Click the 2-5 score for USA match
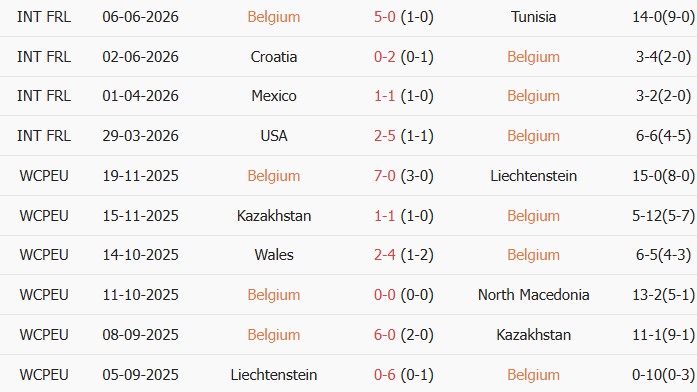 [x=385, y=136]
